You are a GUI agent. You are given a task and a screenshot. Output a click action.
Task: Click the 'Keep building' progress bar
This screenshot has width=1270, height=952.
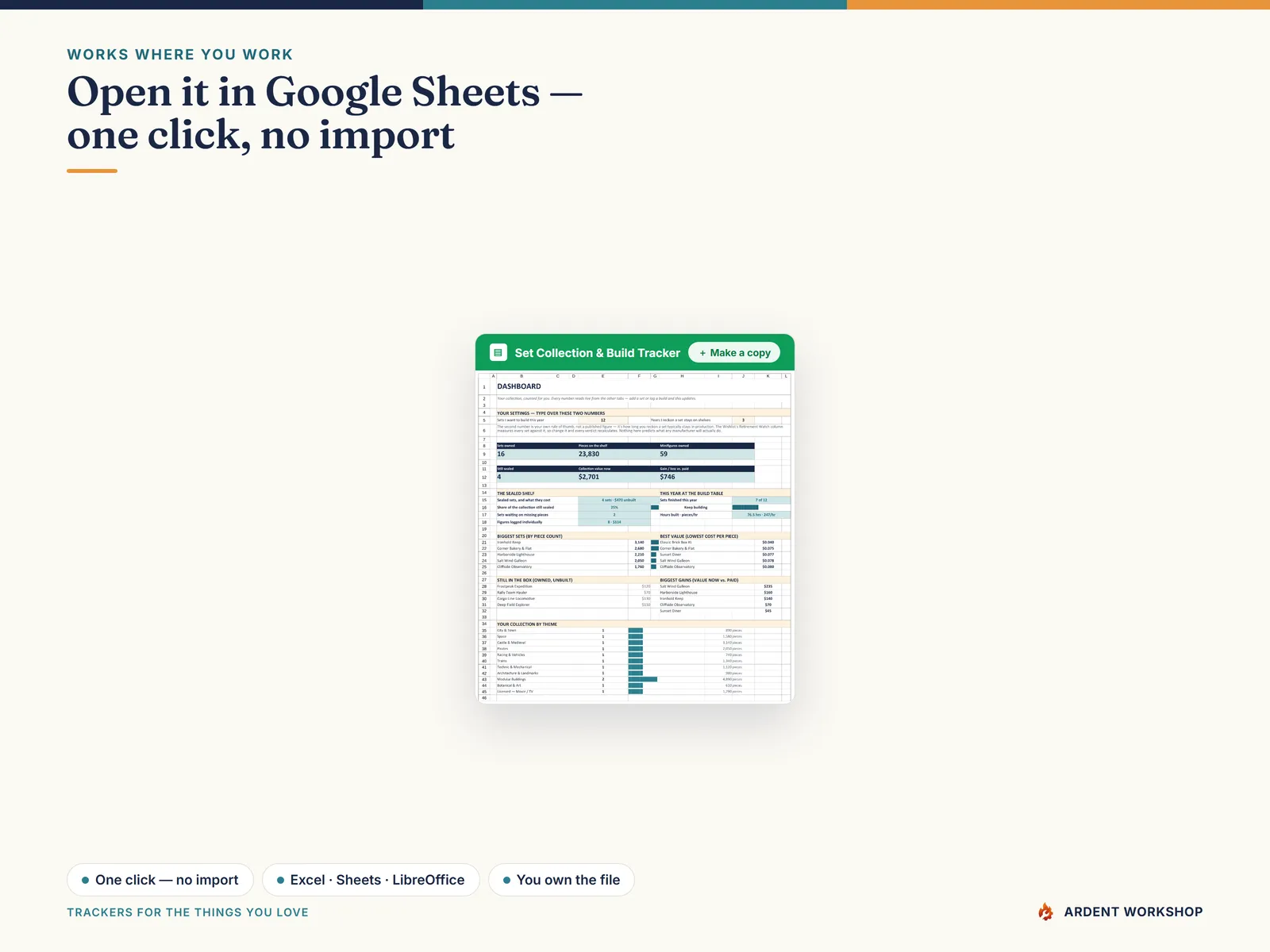click(745, 508)
